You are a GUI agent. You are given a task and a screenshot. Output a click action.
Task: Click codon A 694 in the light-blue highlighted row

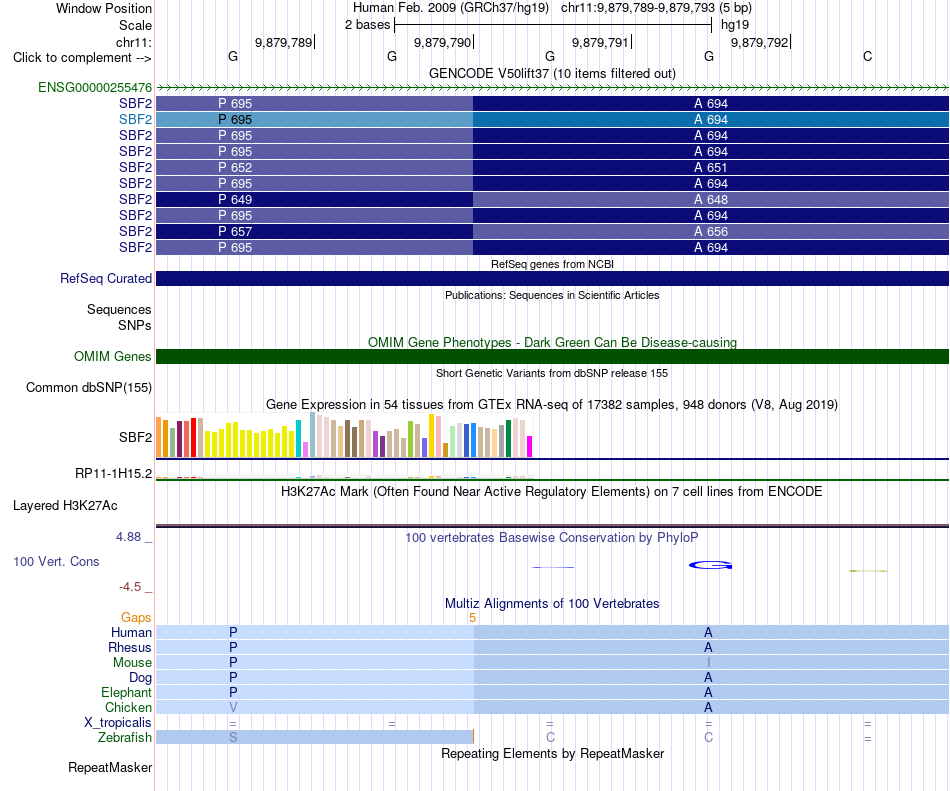point(711,119)
